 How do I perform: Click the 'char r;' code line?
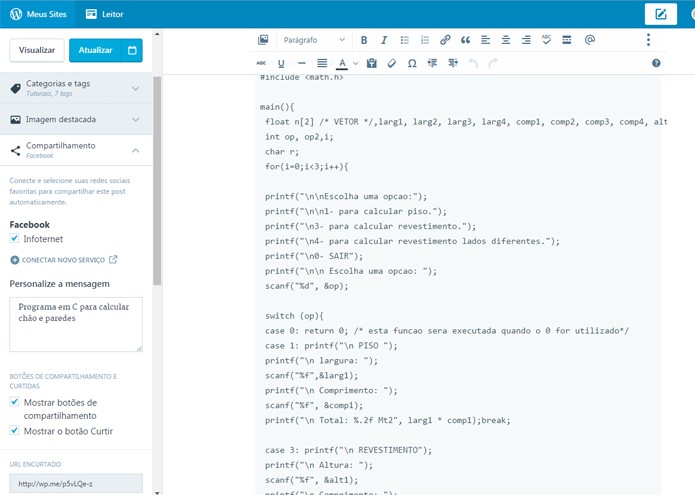click(282, 152)
